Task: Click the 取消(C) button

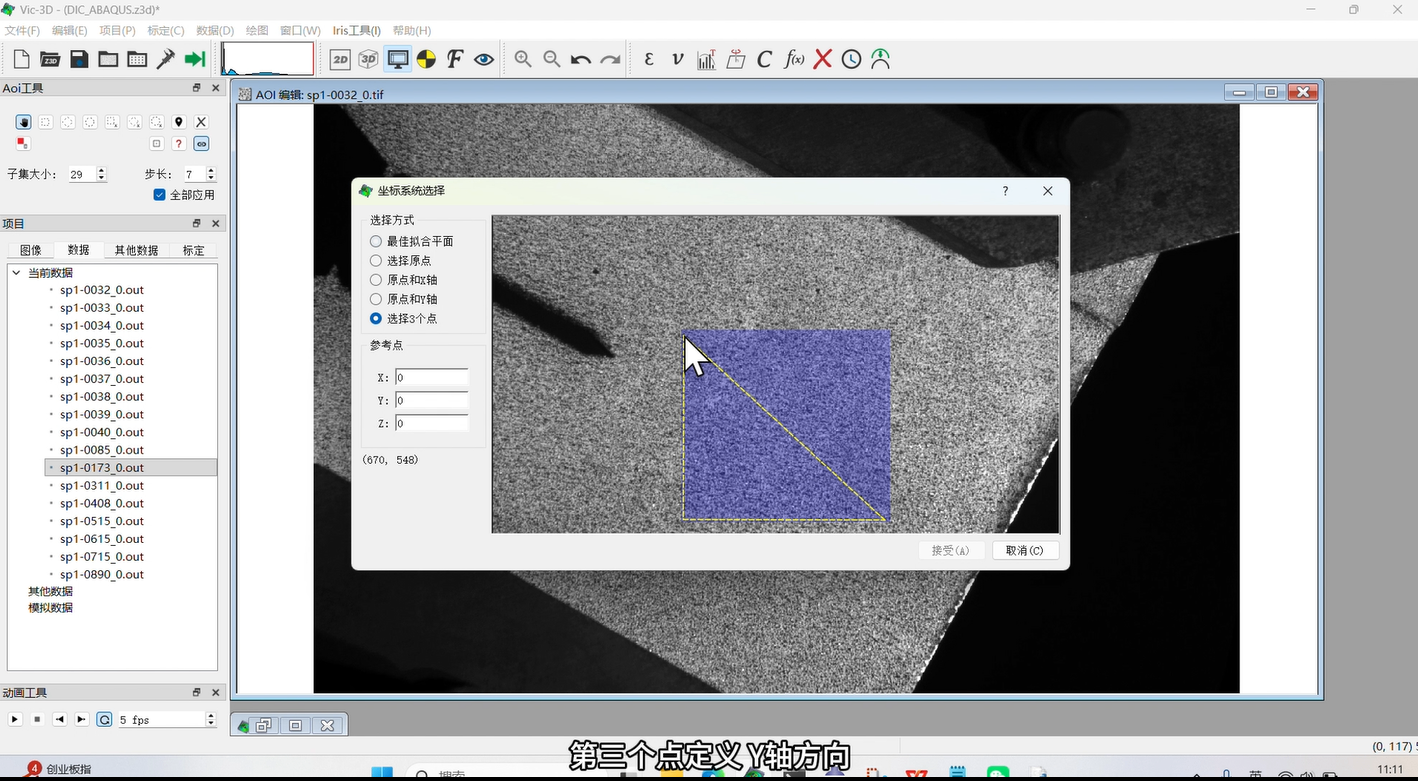Action: 1024,551
